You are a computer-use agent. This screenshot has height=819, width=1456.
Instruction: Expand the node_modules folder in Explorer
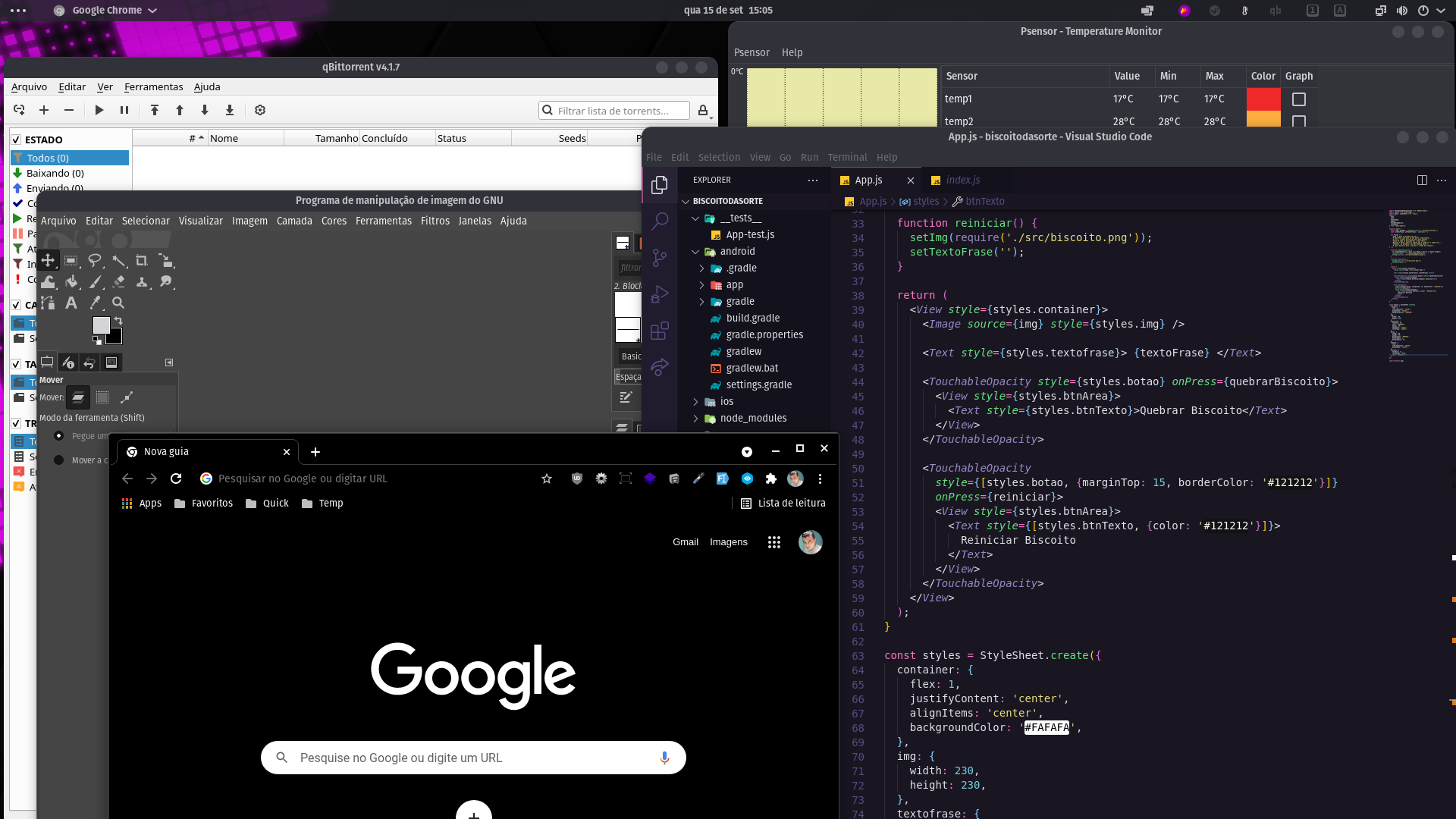tap(697, 418)
